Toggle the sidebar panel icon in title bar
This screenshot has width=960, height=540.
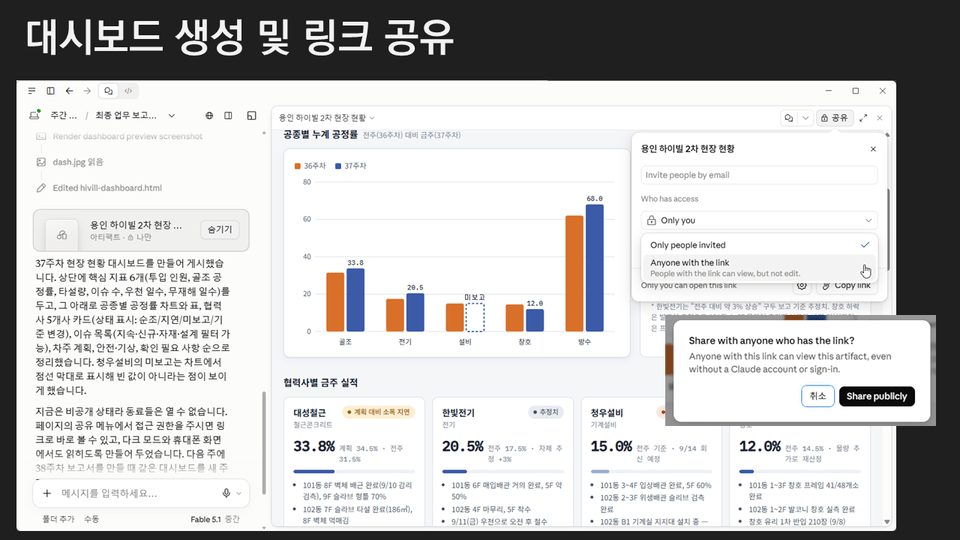tap(51, 91)
